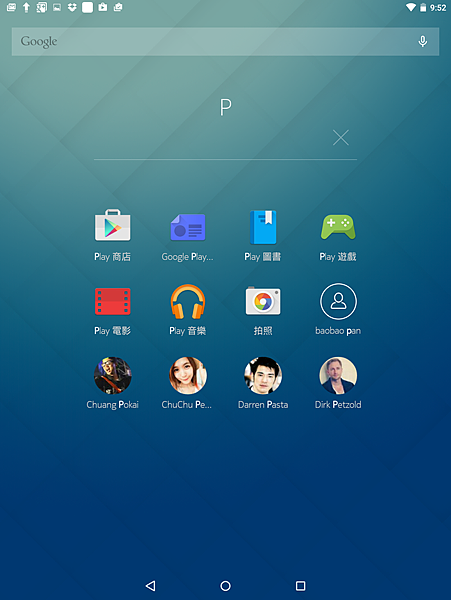Start voice search with microphone icon

[423, 41]
